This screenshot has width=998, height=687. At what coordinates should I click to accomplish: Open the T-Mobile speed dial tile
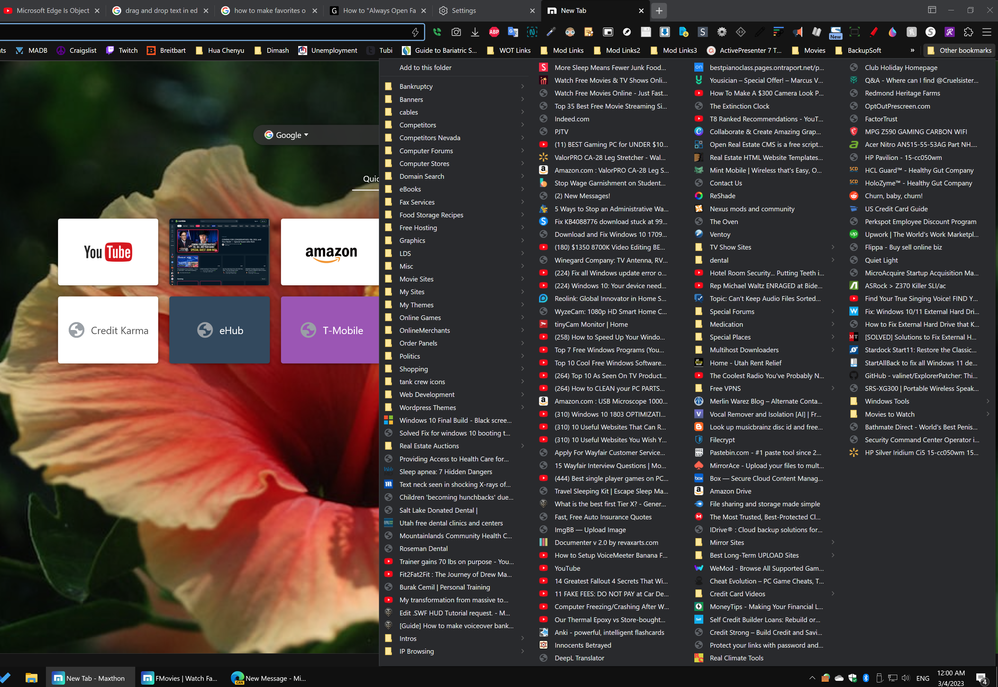pos(330,330)
